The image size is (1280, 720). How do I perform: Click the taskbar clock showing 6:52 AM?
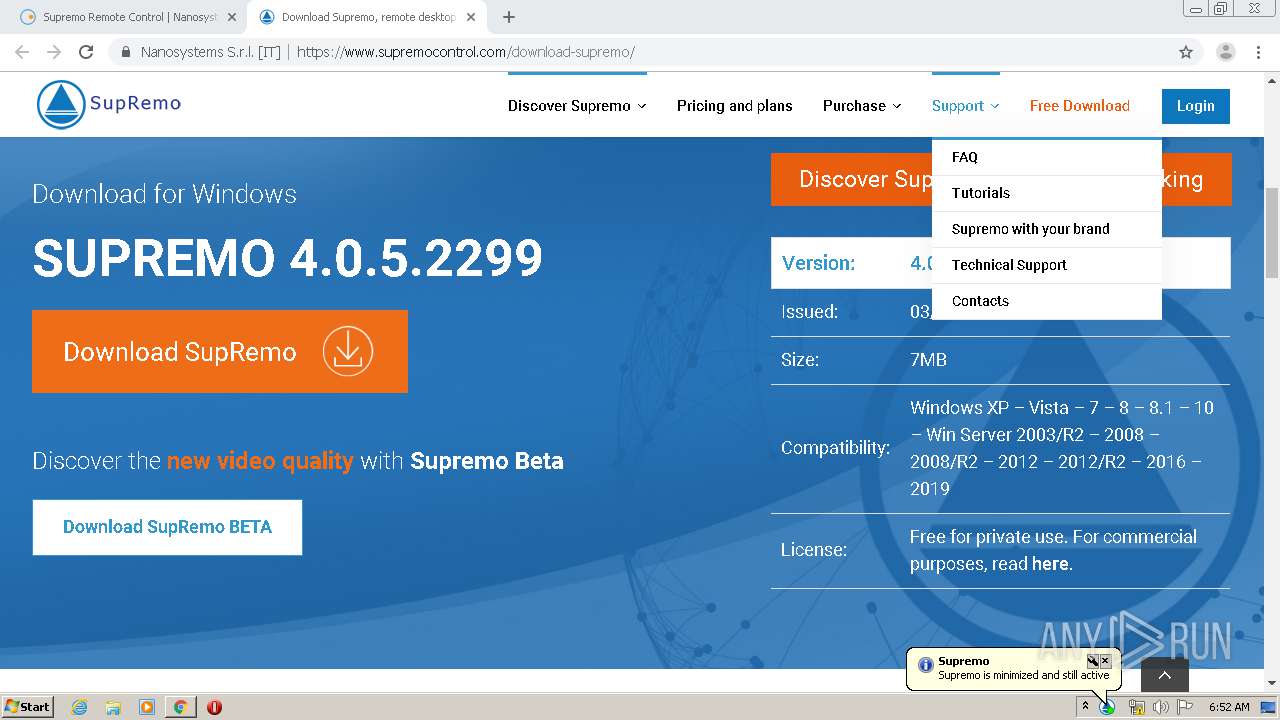(1229, 707)
